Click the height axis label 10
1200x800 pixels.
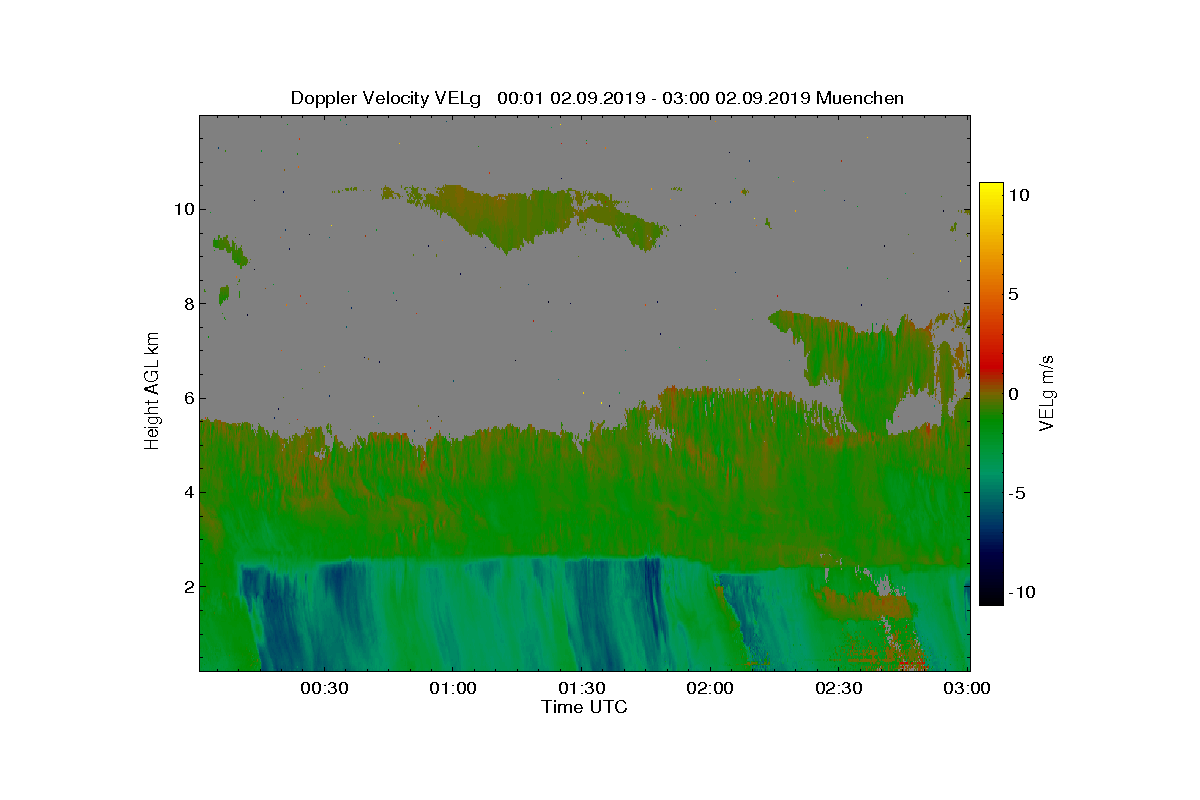[183, 209]
